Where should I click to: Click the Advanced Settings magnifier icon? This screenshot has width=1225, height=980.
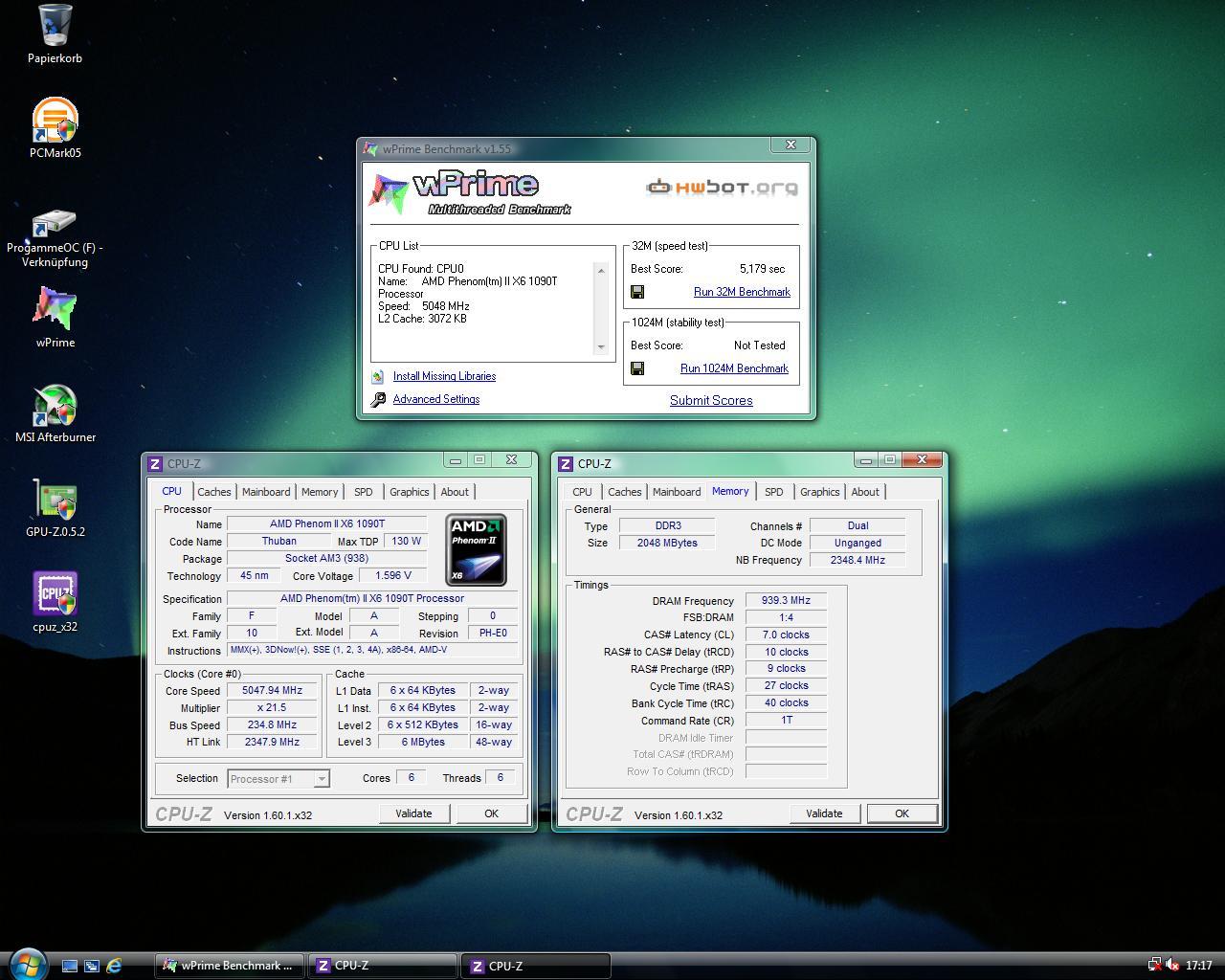(378, 400)
